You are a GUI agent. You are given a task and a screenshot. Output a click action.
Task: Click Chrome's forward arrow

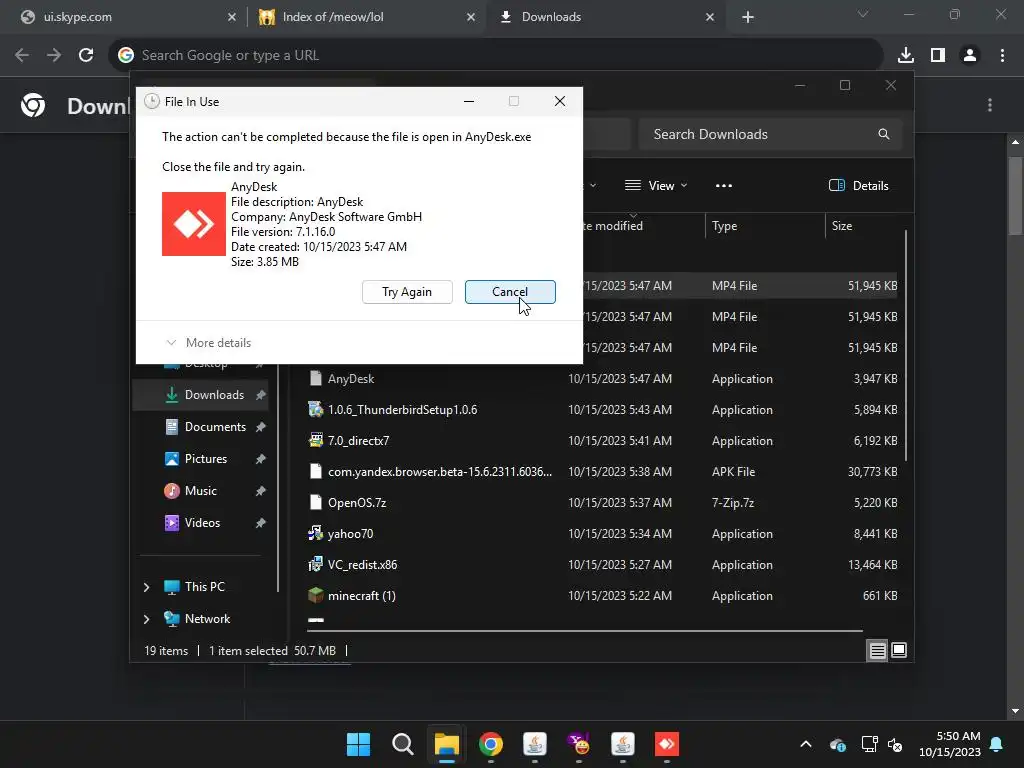tap(54, 56)
